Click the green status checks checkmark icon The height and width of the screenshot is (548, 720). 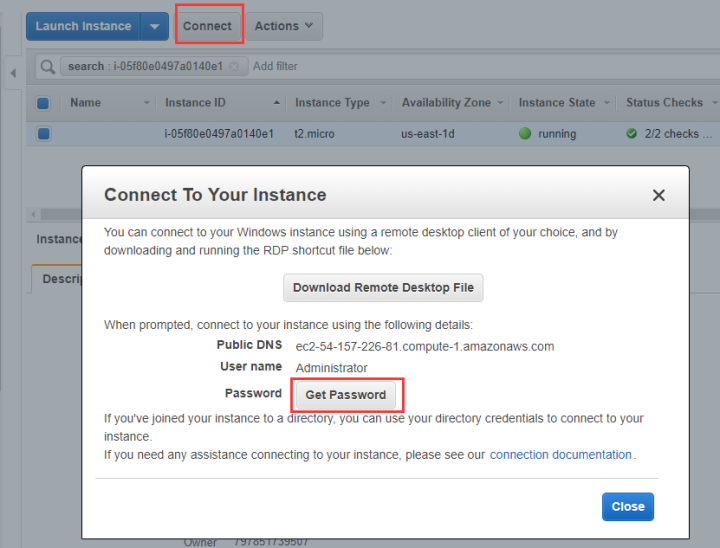click(631, 134)
